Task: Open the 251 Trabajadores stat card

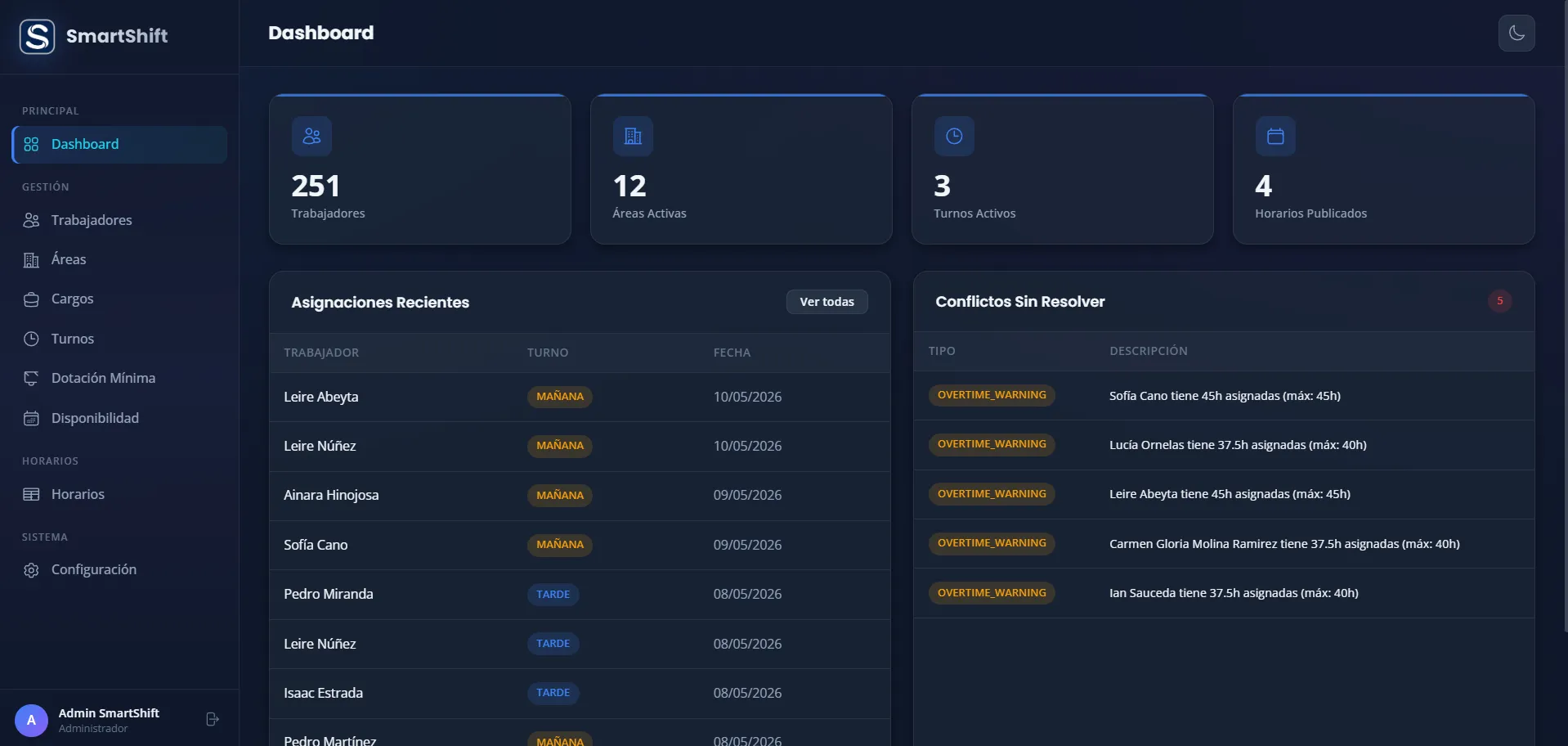Action: point(420,169)
